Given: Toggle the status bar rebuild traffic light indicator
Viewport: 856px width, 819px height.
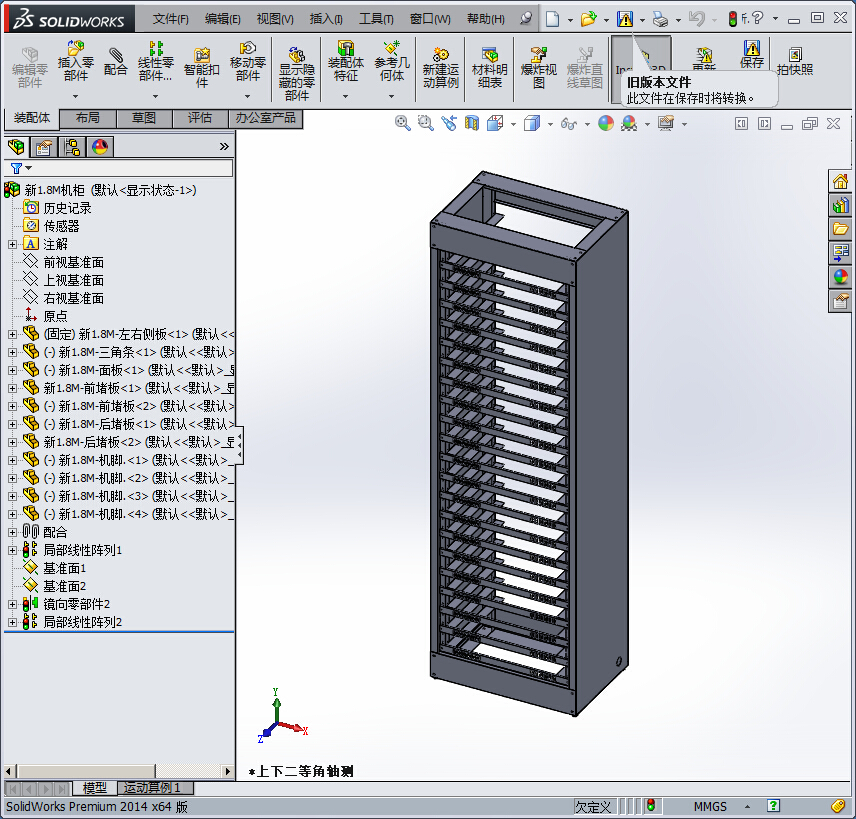Looking at the screenshot, I should coord(651,805).
